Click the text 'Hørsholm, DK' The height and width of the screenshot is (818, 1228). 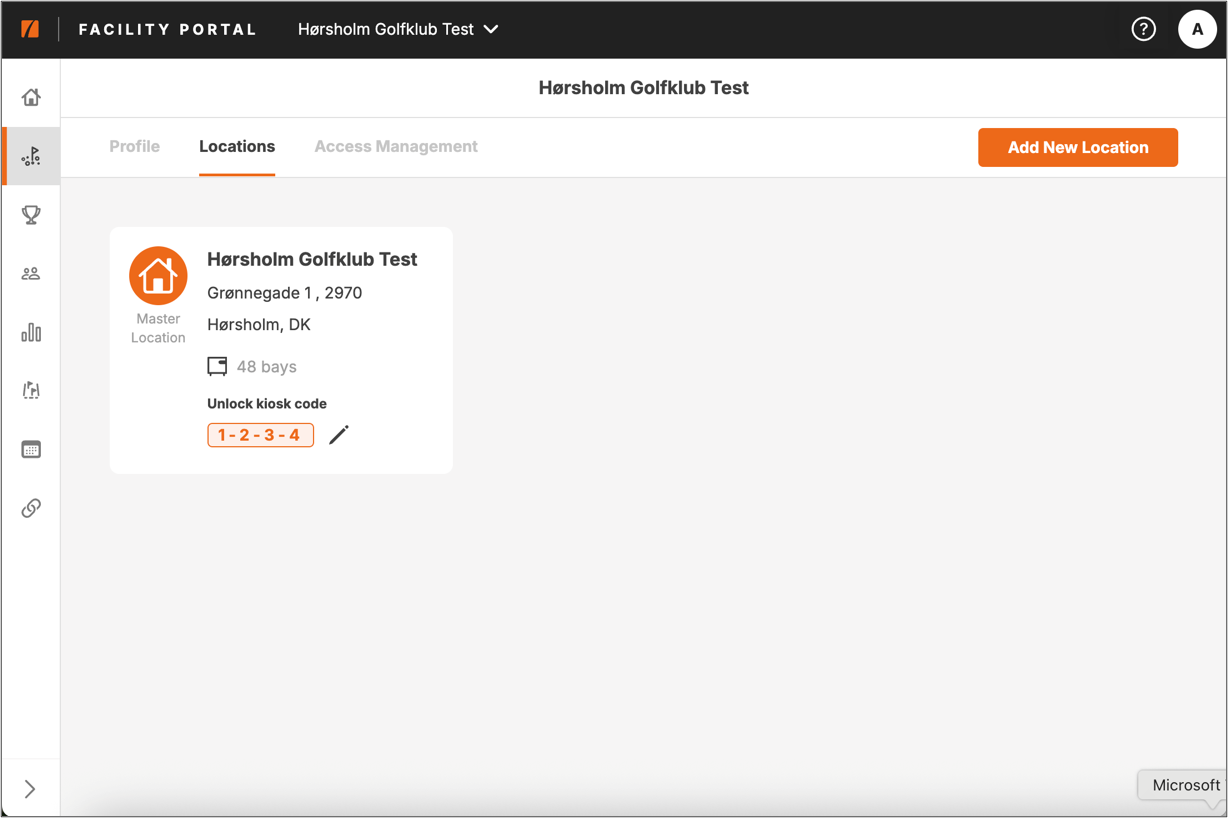(x=259, y=324)
